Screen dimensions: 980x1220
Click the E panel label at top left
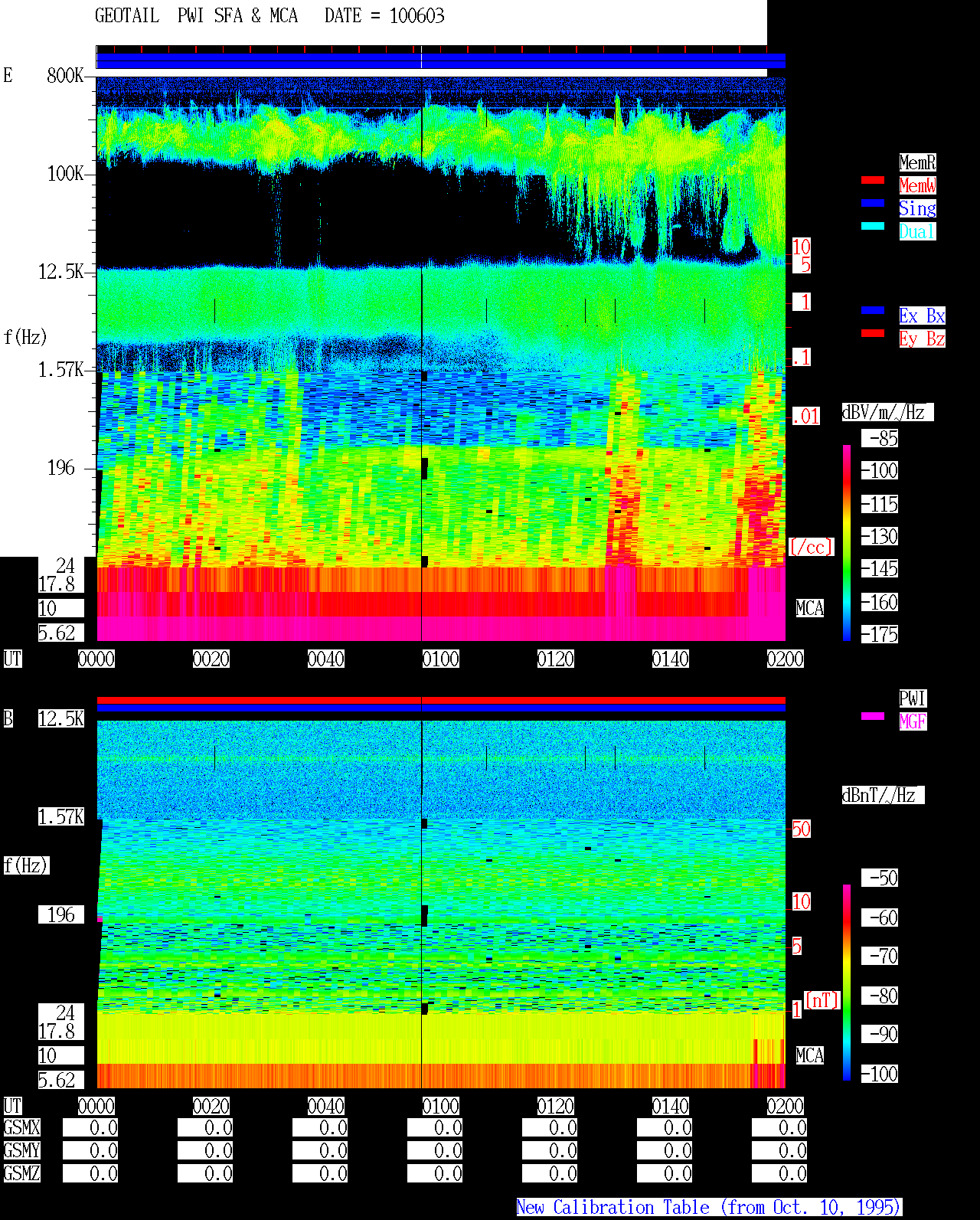pyautogui.click(x=8, y=76)
